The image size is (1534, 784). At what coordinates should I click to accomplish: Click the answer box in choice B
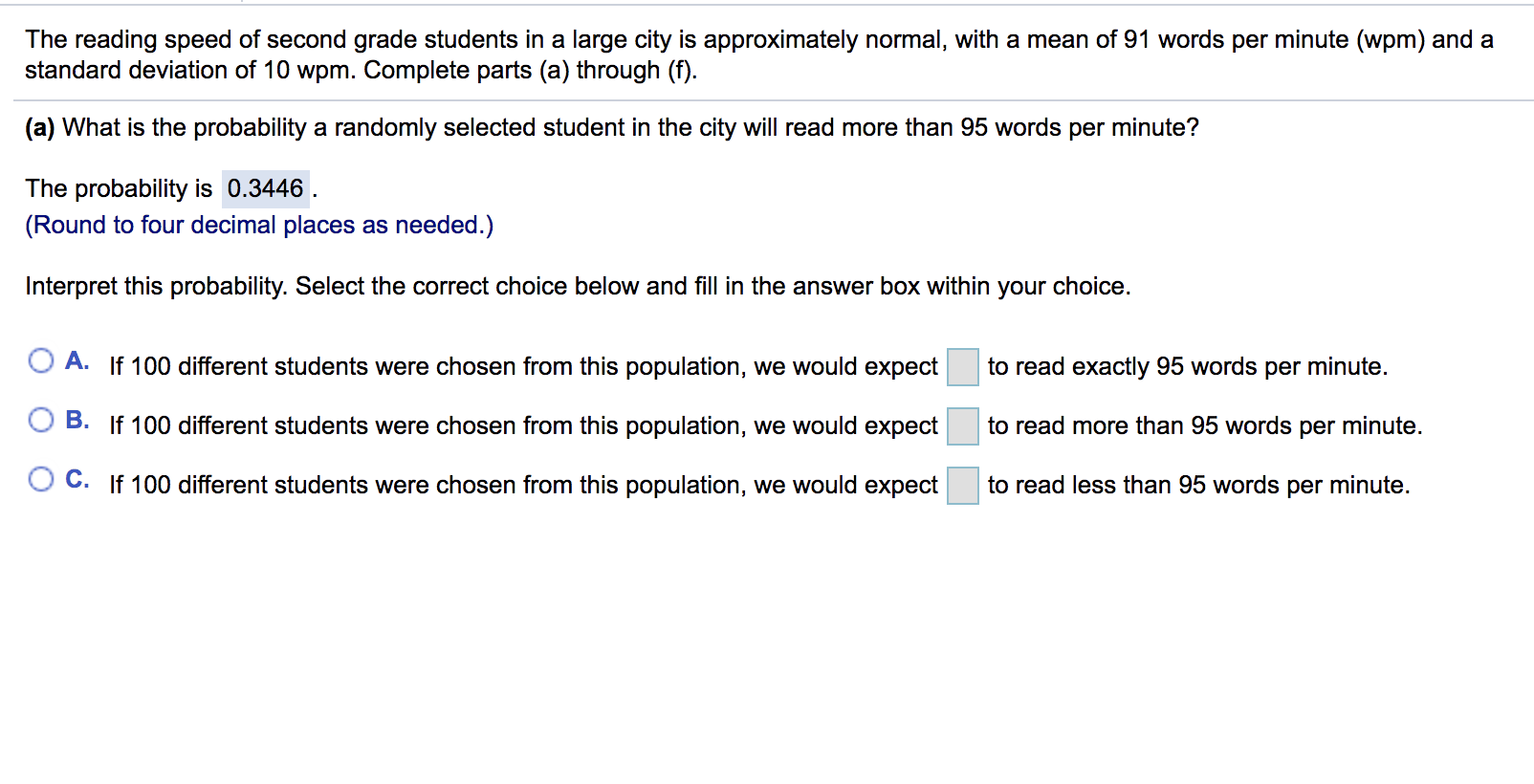(x=962, y=426)
